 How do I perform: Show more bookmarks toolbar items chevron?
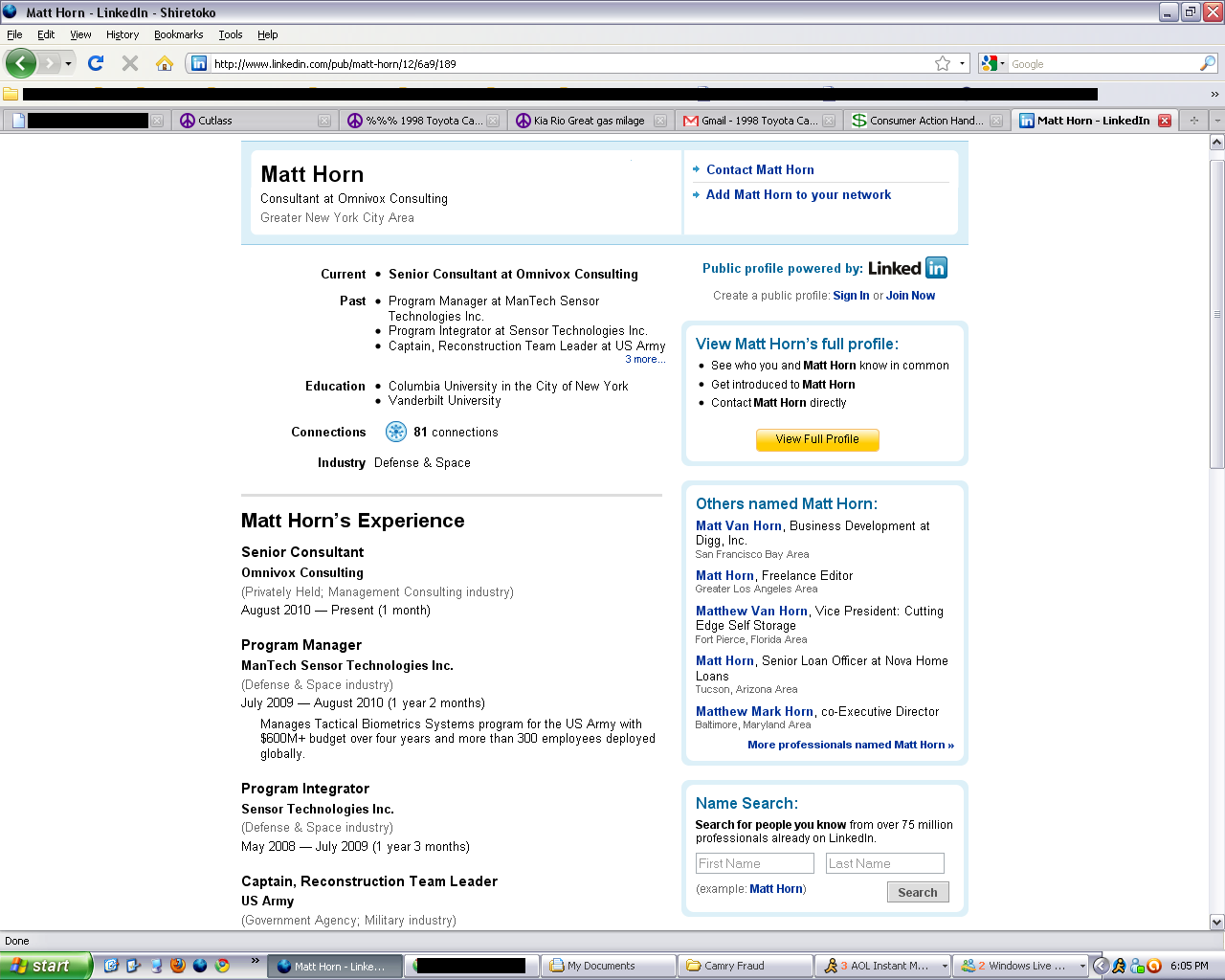(1214, 94)
